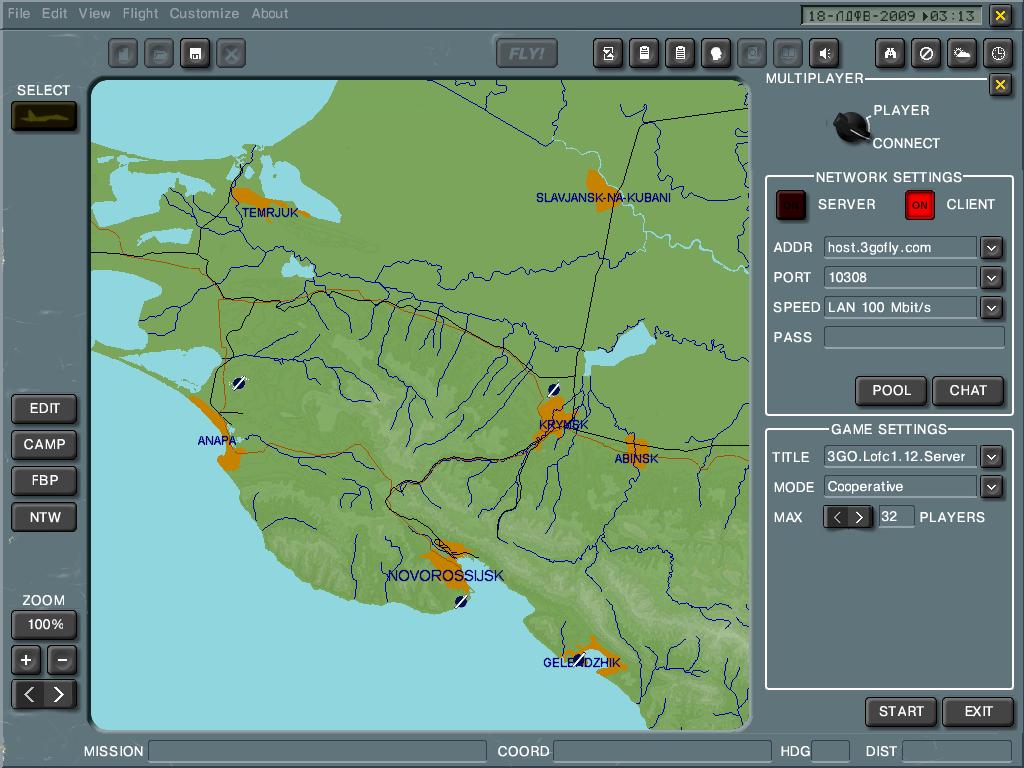Click the CHAT button
The image size is (1024, 768).
click(967, 390)
